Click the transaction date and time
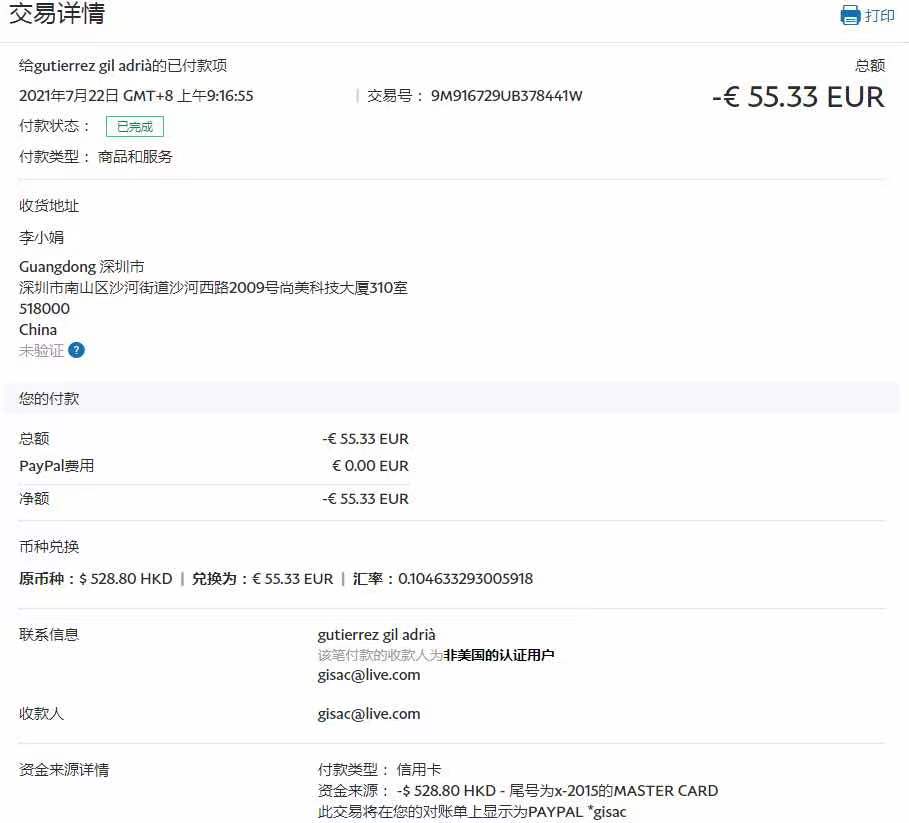909x823 pixels. click(x=136, y=96)
